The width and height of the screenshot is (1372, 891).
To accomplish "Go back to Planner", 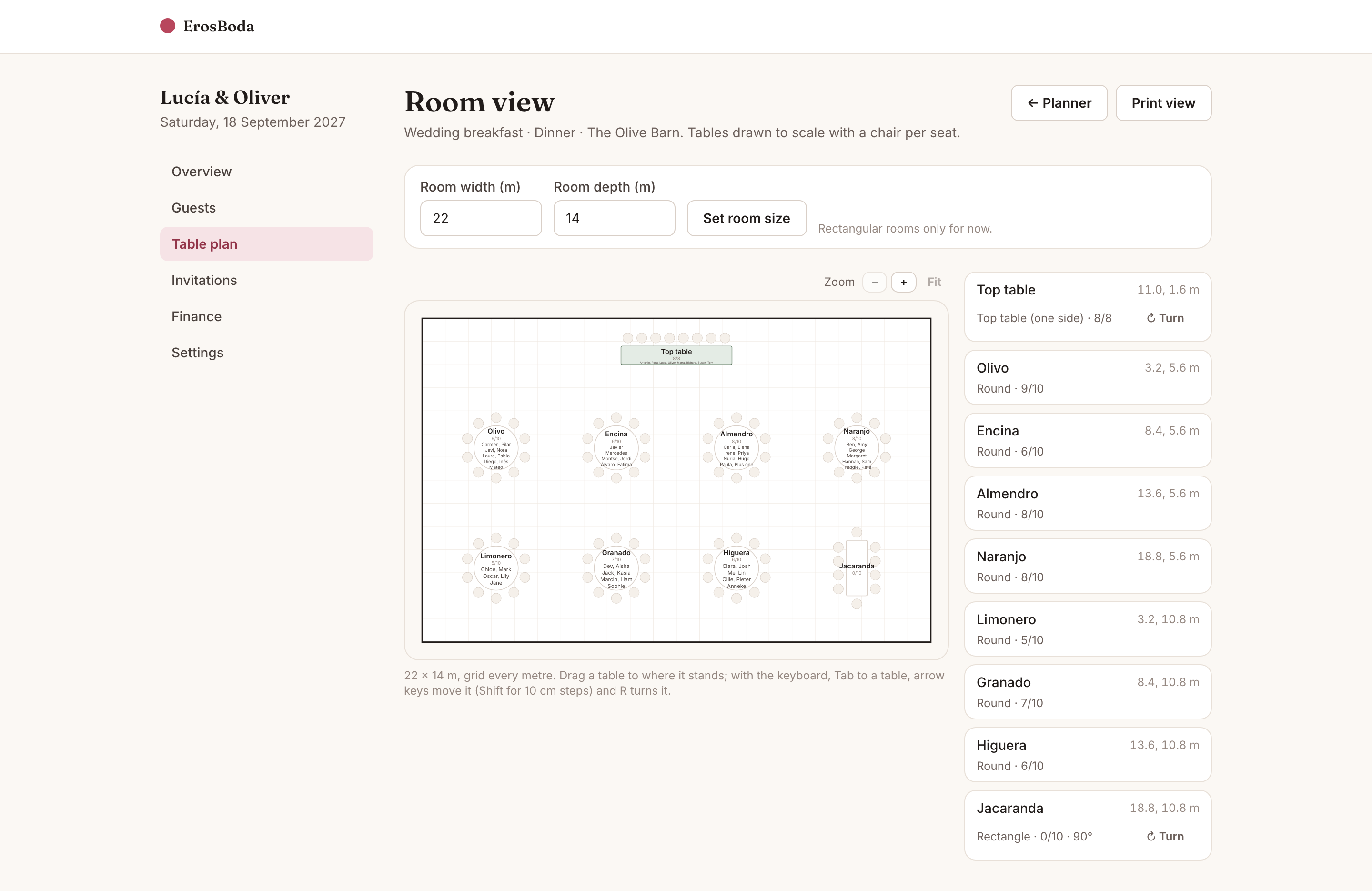I will click(1059, 103).
